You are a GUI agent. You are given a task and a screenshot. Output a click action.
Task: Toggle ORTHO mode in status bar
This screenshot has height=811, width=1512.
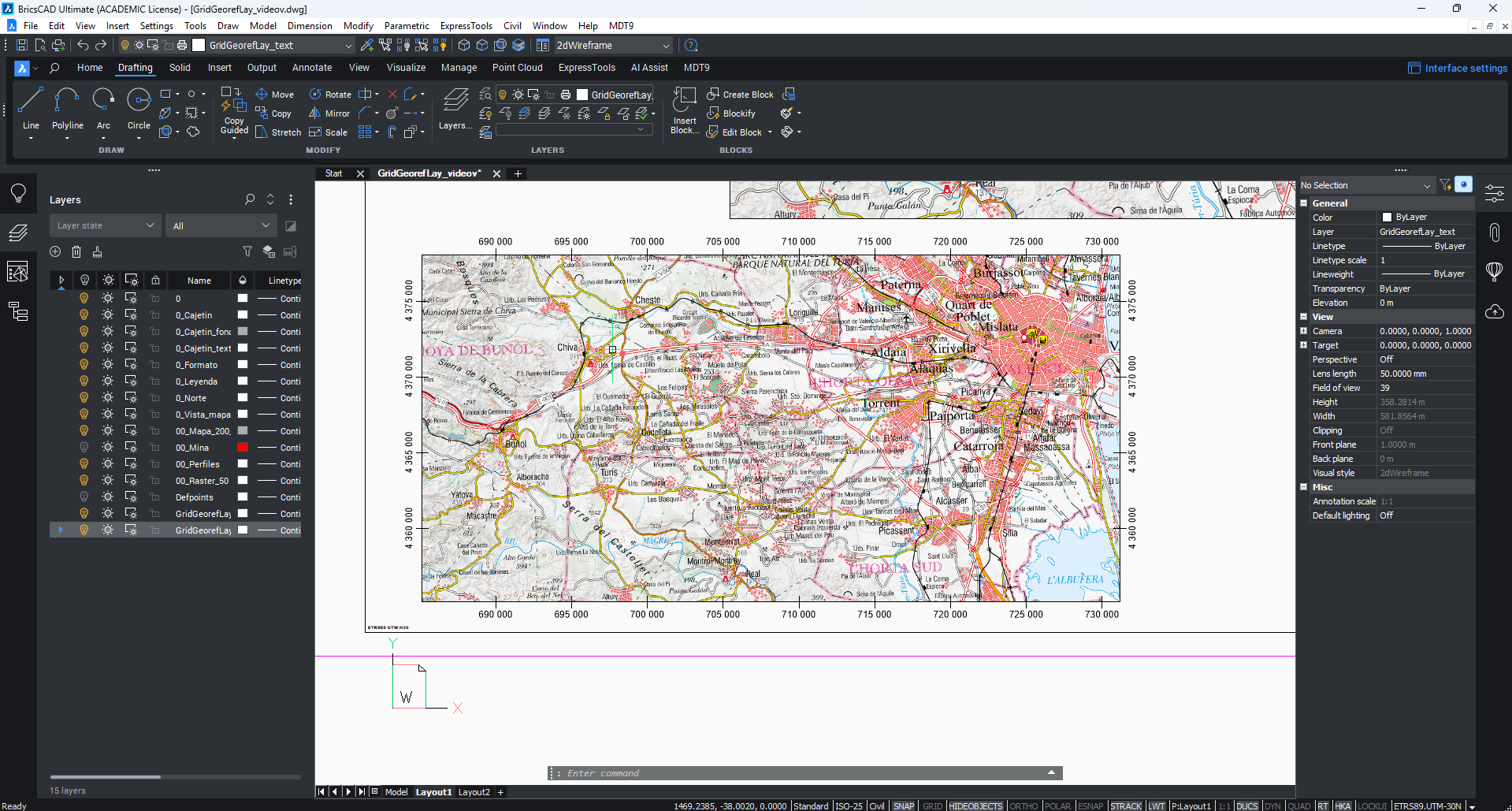point(1023,805)
